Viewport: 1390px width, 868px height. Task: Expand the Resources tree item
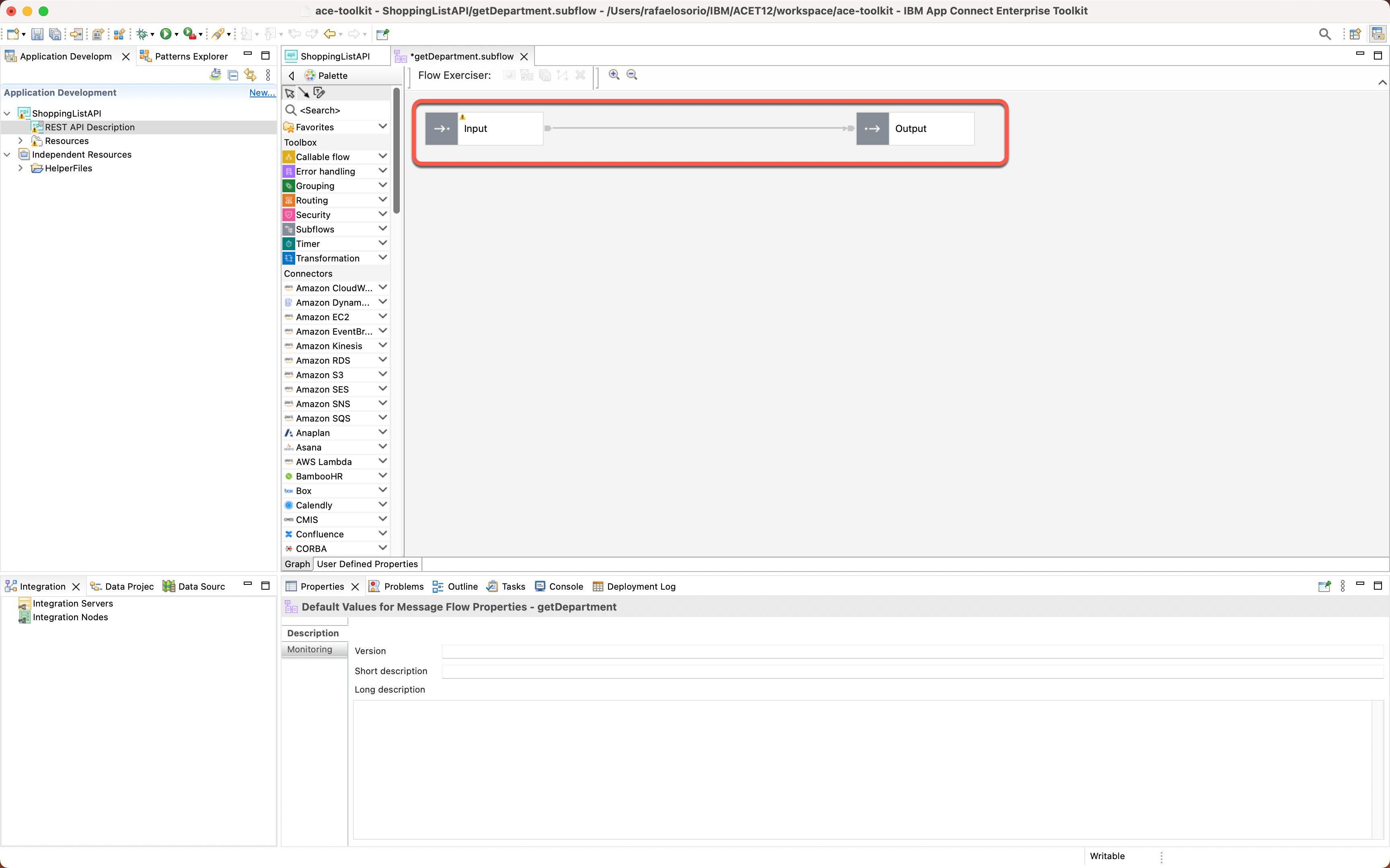click(x=21, y=141)
